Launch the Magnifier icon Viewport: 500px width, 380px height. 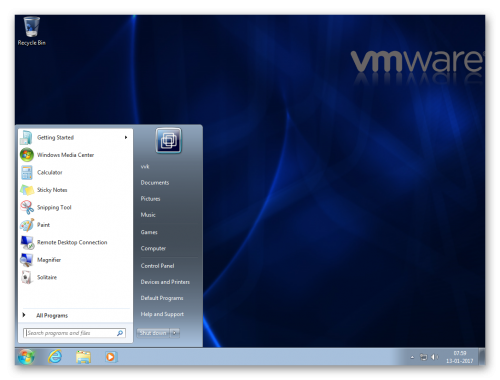pos(27,260)
